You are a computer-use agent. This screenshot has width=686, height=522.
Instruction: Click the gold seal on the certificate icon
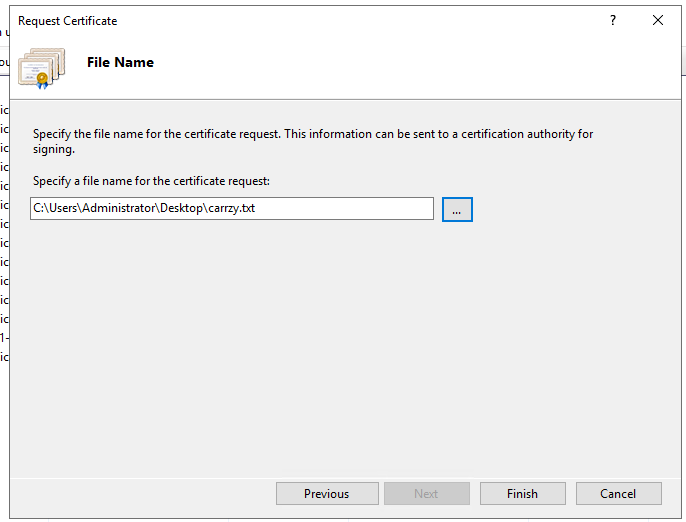[41, 78]
